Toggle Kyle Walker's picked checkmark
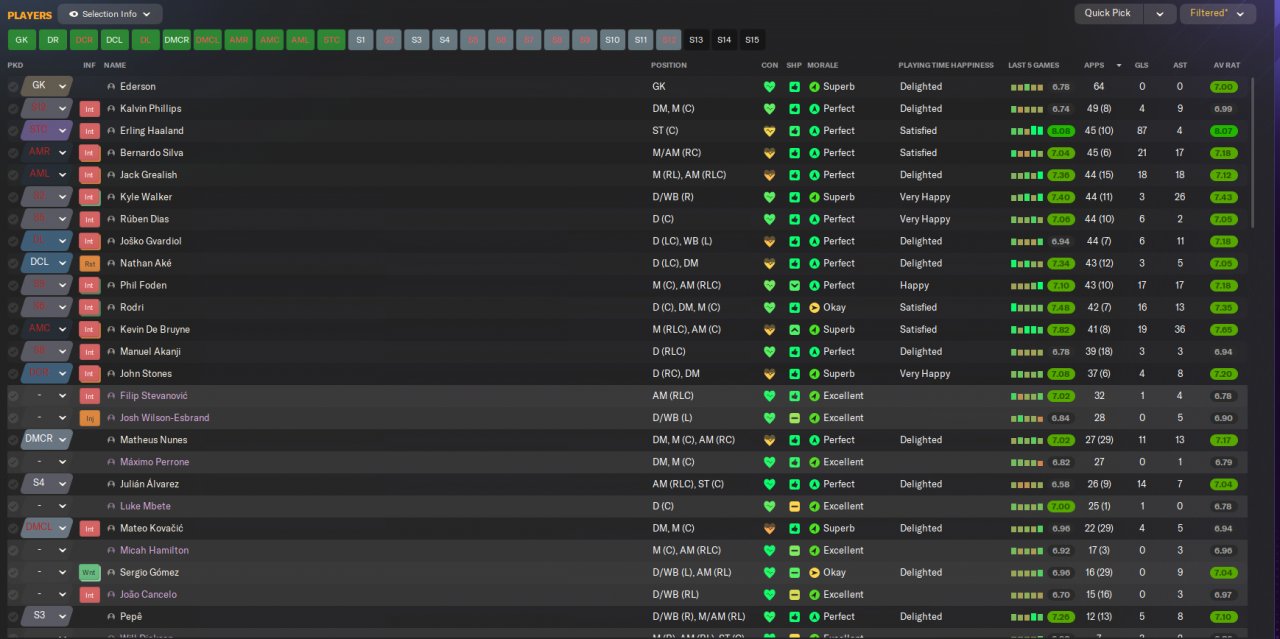Viewport: 1280px width, 639px height. pyautogui.click(x=13, y=198)
